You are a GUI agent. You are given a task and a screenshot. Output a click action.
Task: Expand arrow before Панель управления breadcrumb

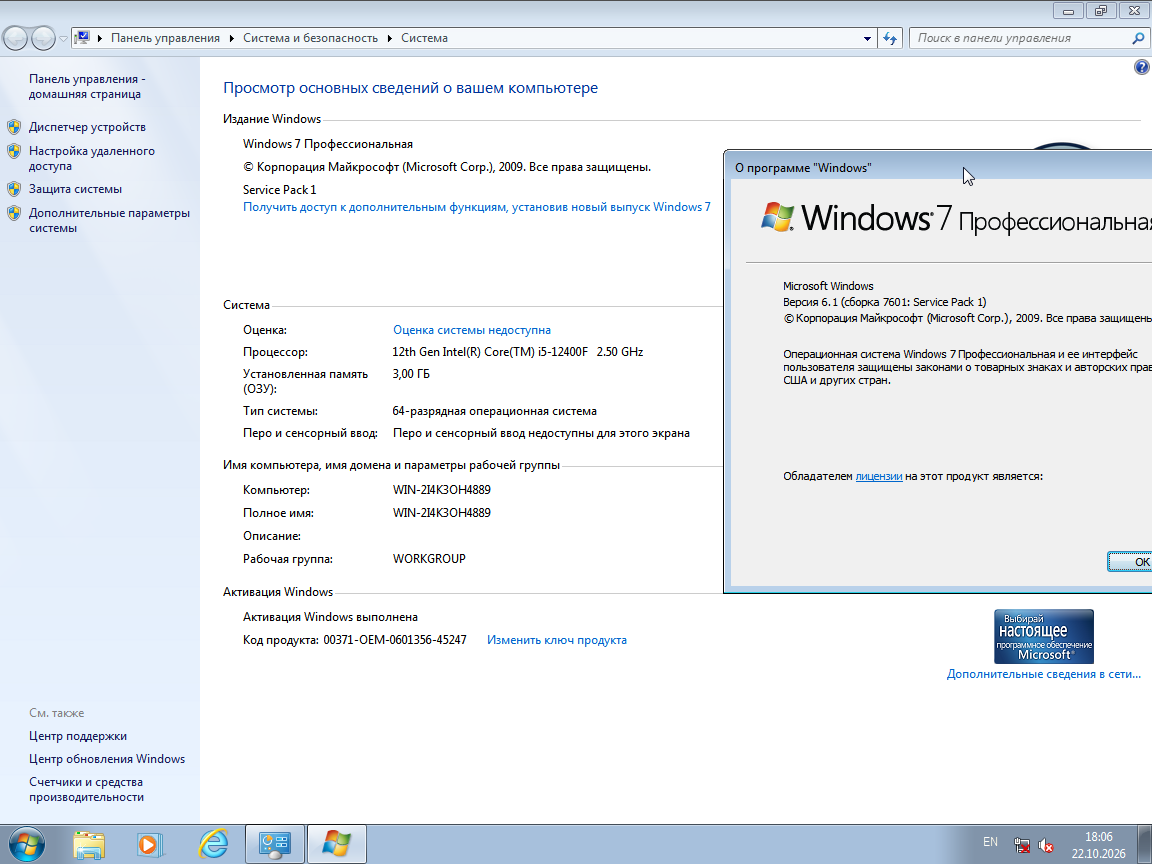[x=100, y=38]
